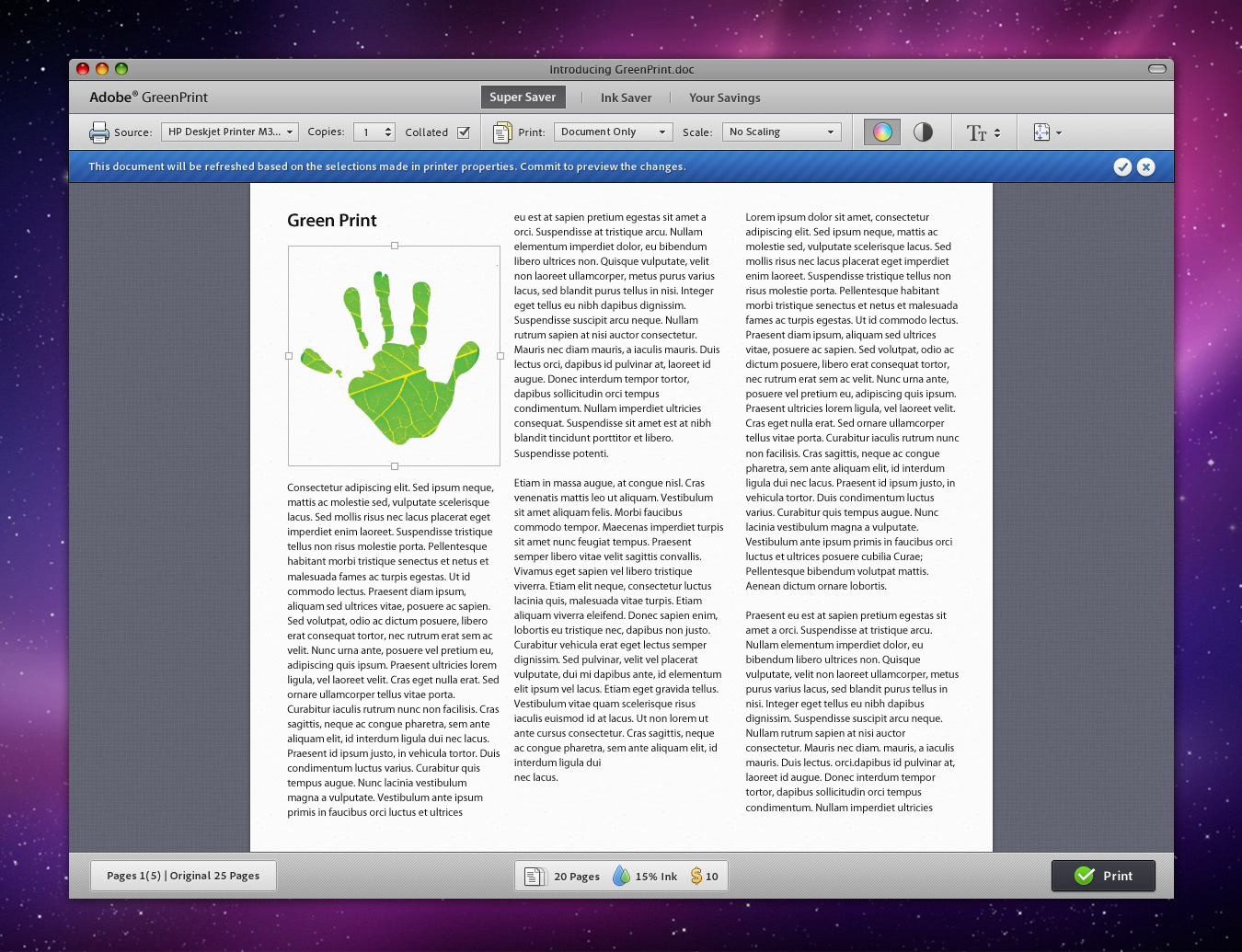Click the left-middle handle of the handprint image
The image size is (1242, 952).
[289, 356]
